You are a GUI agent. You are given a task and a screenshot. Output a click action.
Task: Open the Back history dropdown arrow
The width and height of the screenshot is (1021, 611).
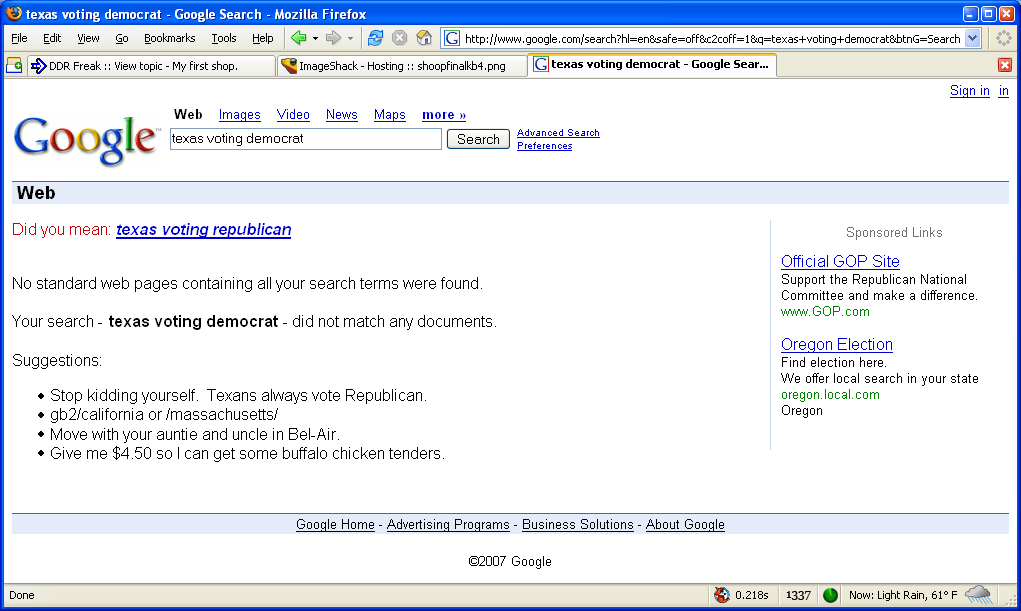pyautogui.click(x=315, y=38)
